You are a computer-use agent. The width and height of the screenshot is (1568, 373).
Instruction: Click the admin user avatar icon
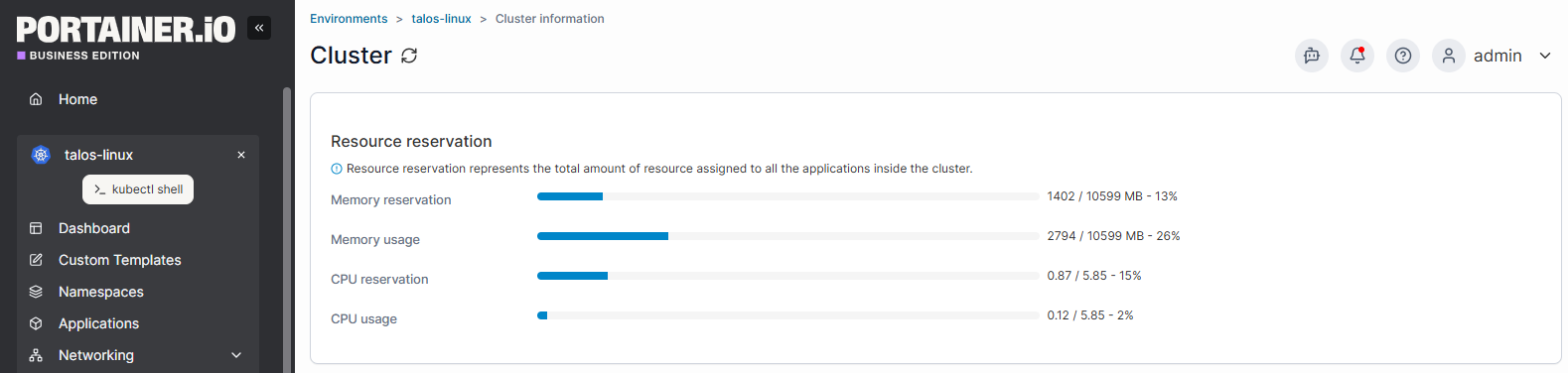1449,56
